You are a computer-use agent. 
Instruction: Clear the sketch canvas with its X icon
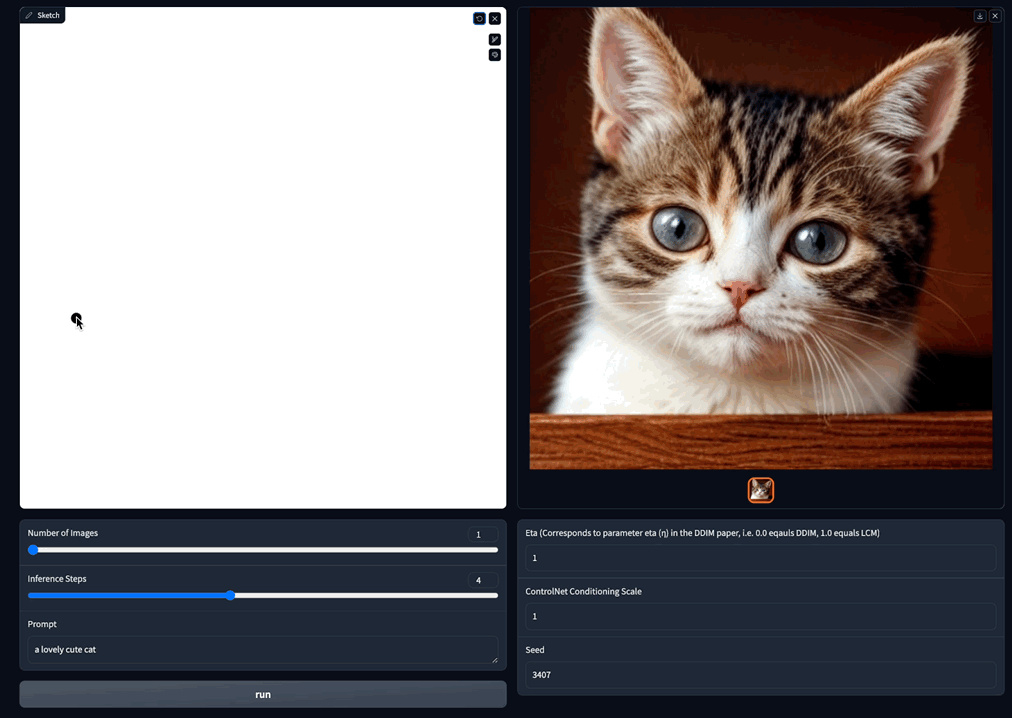(495, 19)
